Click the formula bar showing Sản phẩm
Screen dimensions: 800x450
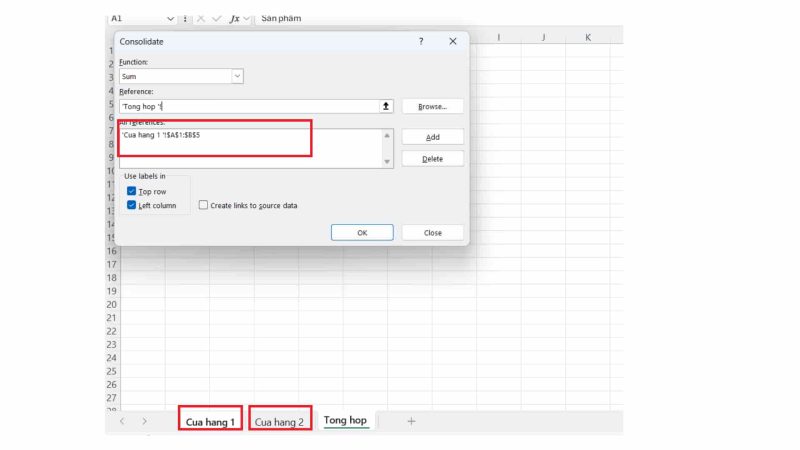(x=439, y=18)
